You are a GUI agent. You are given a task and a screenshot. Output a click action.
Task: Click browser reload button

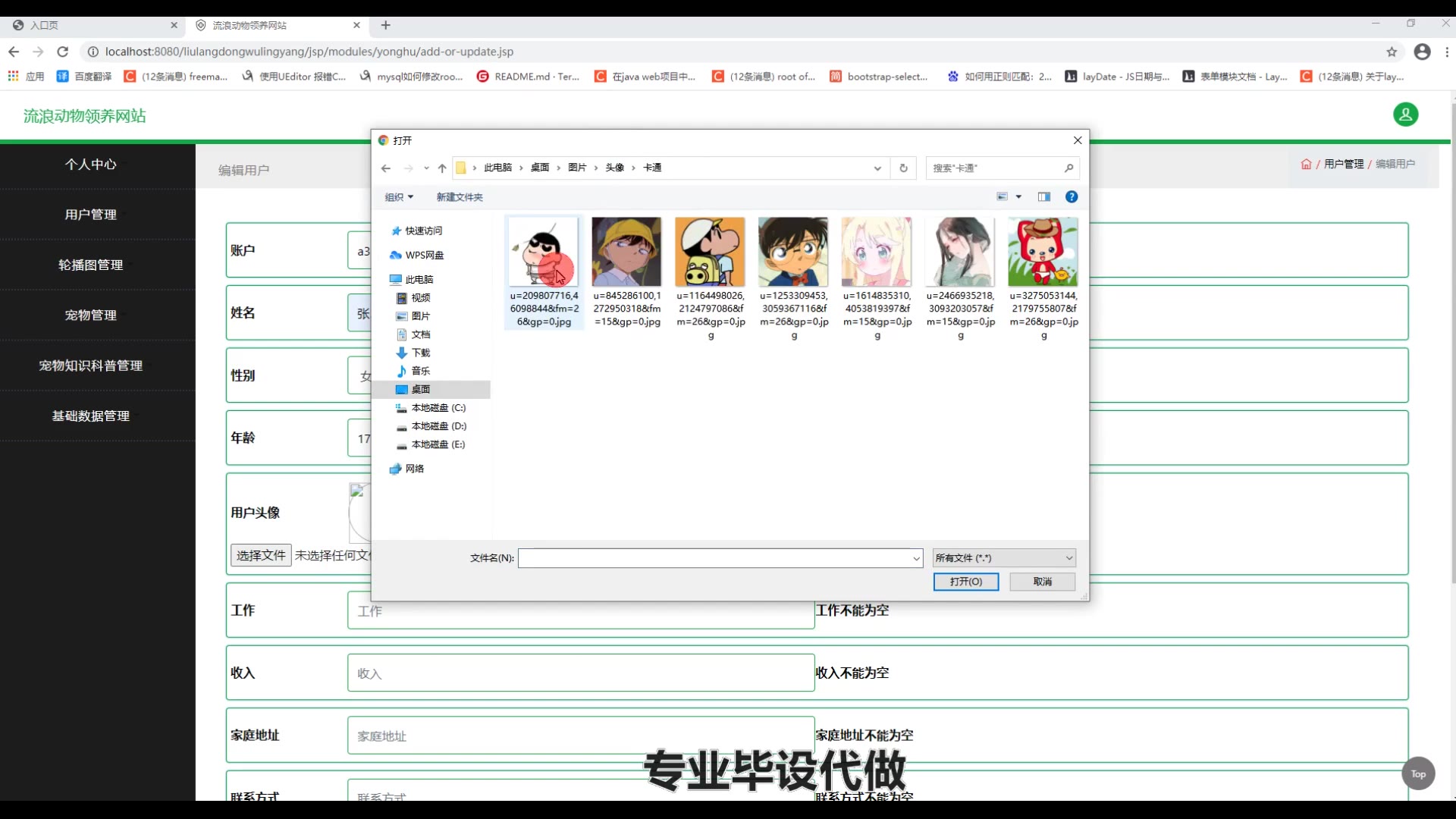coord(63,52)
